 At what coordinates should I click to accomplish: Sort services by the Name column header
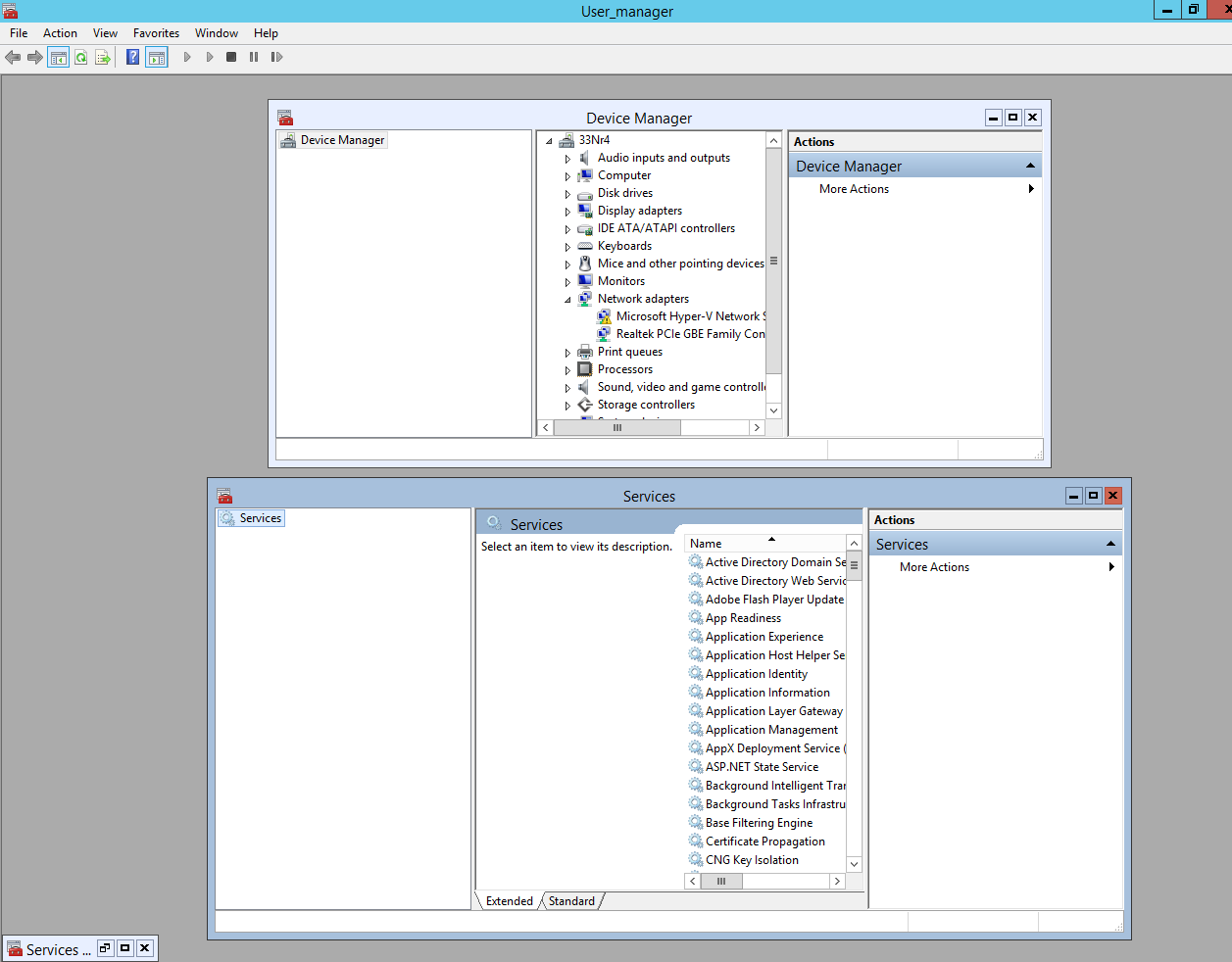click(764, 544)
